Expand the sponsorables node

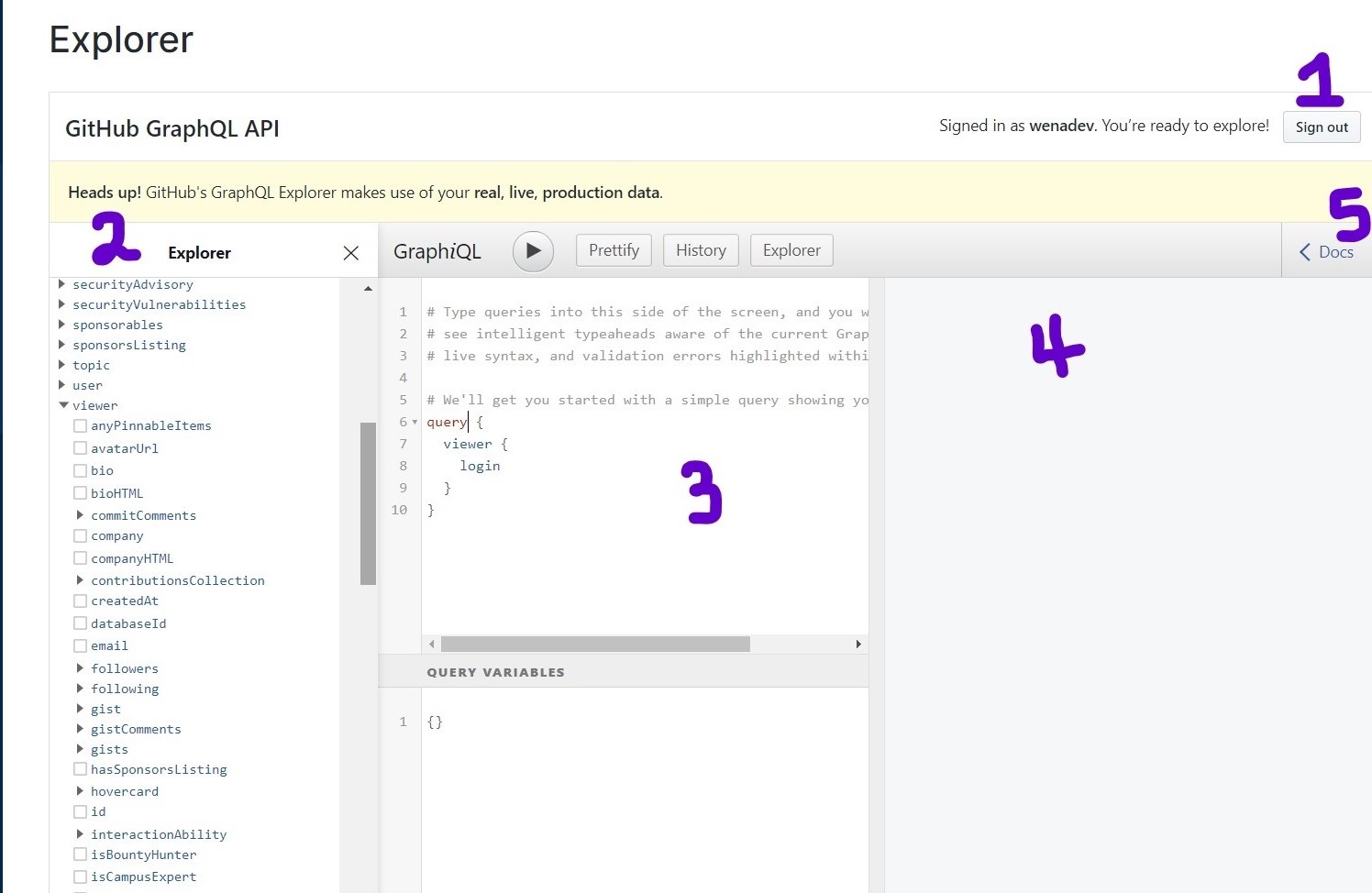[x=62, y=325]
